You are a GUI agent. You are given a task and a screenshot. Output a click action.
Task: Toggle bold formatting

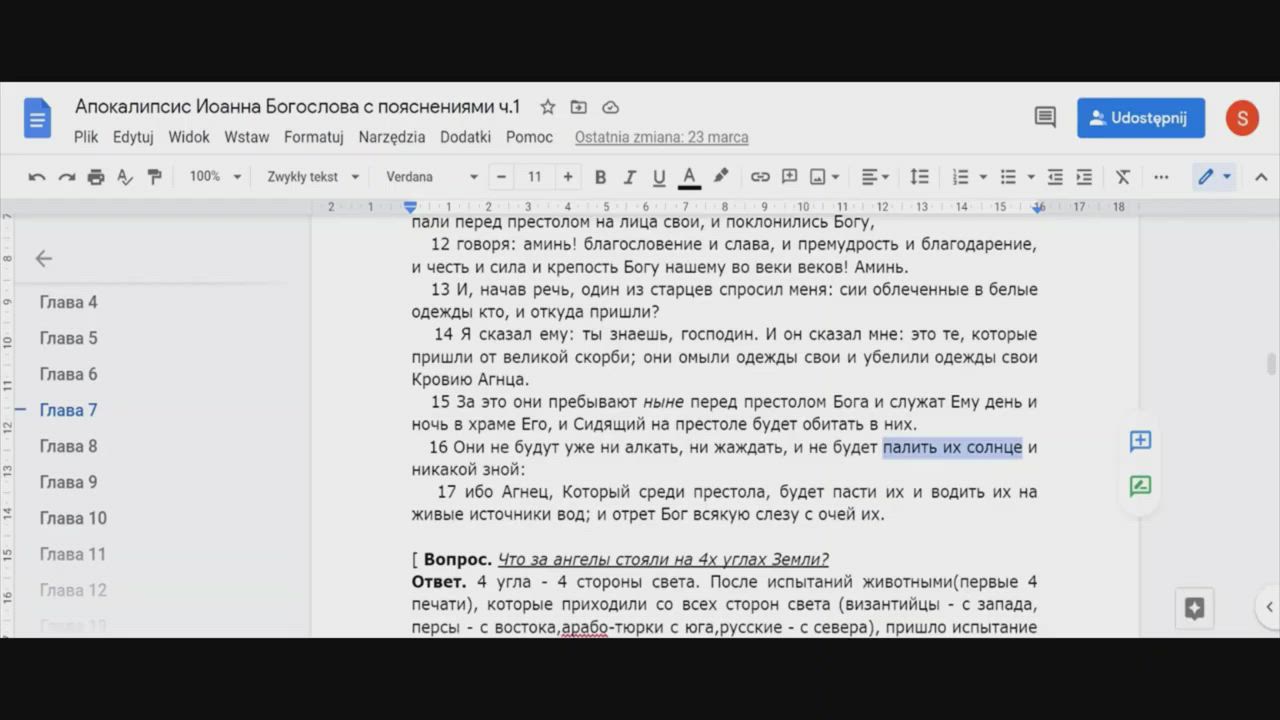pyautogui.click(x=600, y=177)
